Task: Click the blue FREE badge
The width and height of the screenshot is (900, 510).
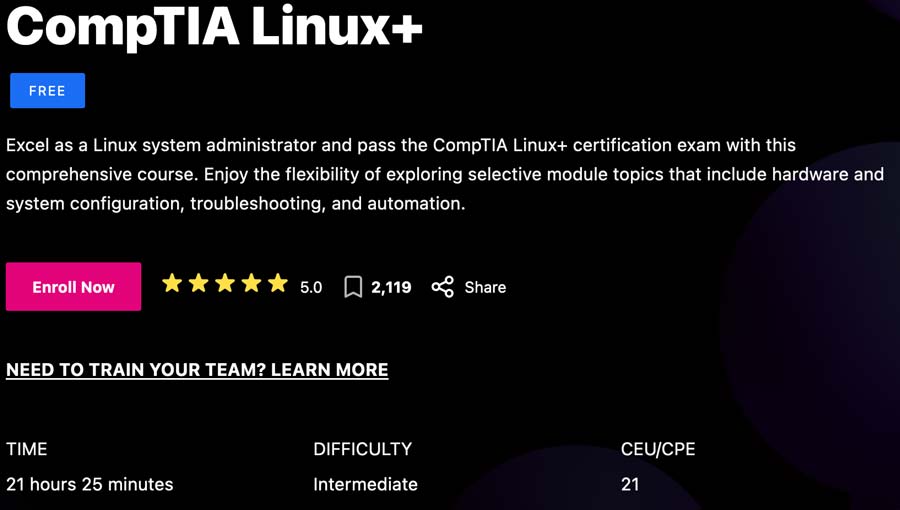Action: pyautogui.click(x=48, y=91)
